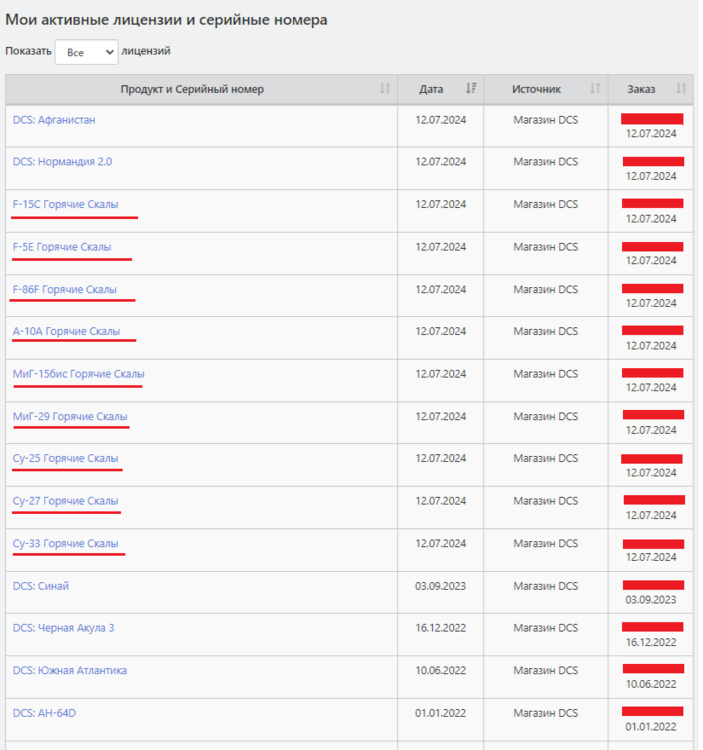Select the F-5E Горячие Скалы link
This screenshot has height=750, width=703.
click(62, 247)
